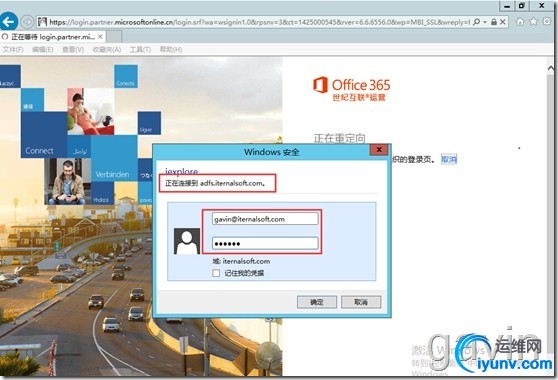Open the 查看(V) menu
The width and height of the screenshot is (558, 380).
[x=73, y=49]
